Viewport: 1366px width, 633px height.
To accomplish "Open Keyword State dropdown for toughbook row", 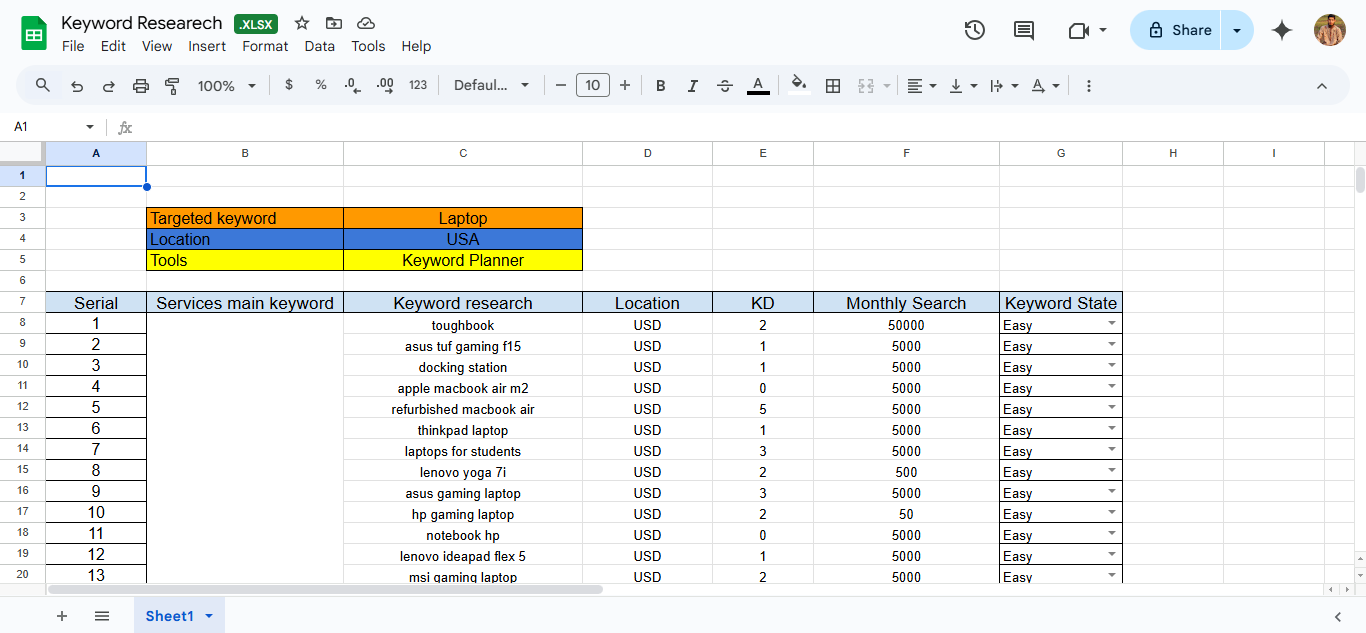I will click(1111, 324).
